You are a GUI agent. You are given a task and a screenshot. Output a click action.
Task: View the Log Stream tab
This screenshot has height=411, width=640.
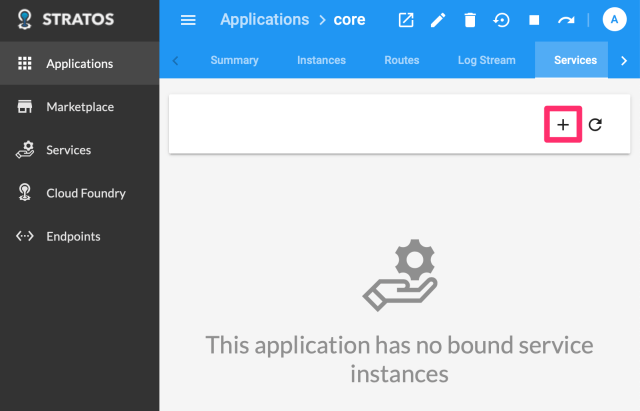486,60
